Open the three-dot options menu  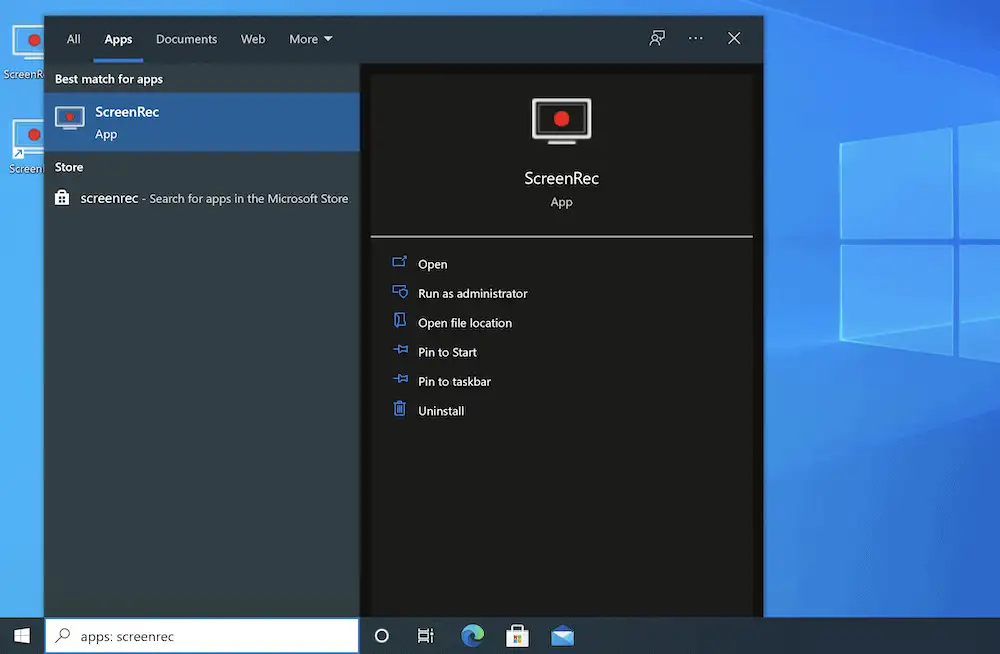coord(695,38)
